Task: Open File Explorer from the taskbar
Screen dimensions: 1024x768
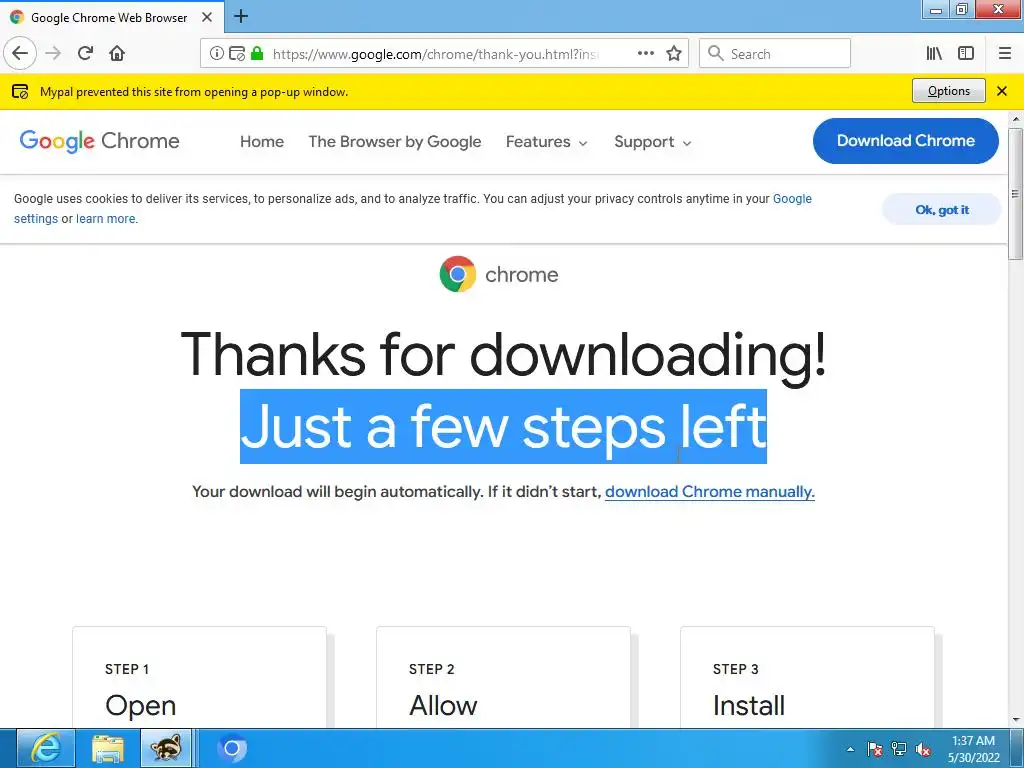Action: pyautogui.click(x=108, y=748)
